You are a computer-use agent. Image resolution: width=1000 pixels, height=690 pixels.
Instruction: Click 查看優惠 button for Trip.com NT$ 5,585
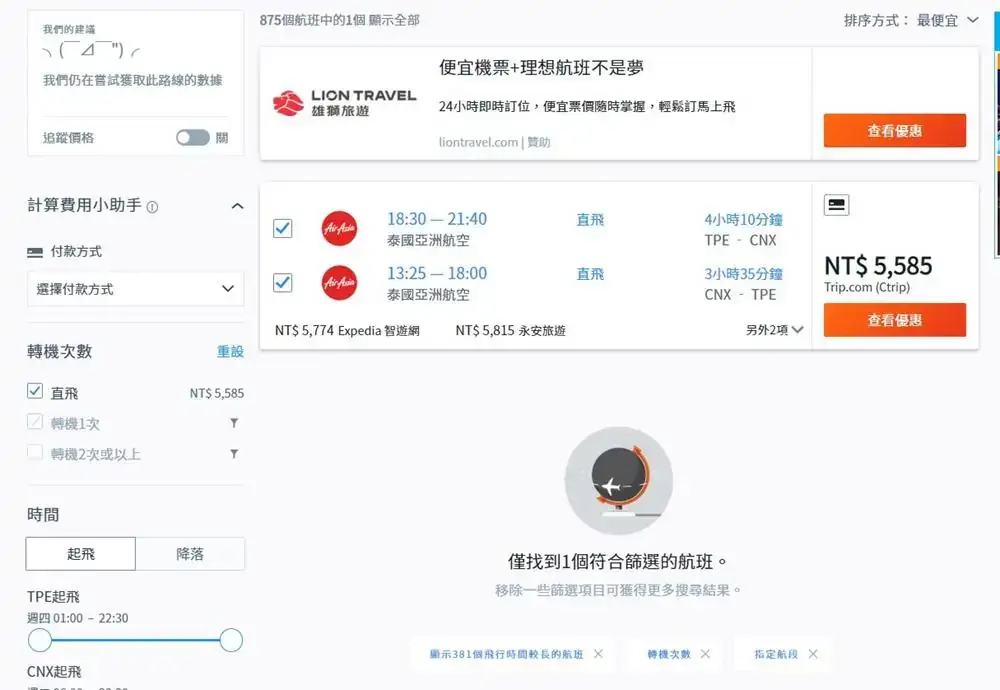(x=895, y=320)
